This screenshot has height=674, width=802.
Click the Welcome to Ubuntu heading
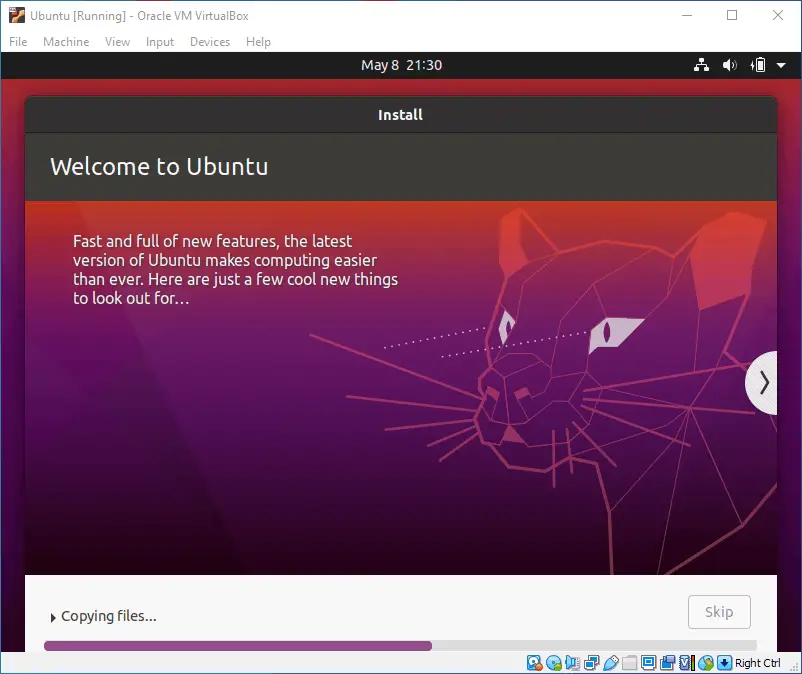pos(159,167)
